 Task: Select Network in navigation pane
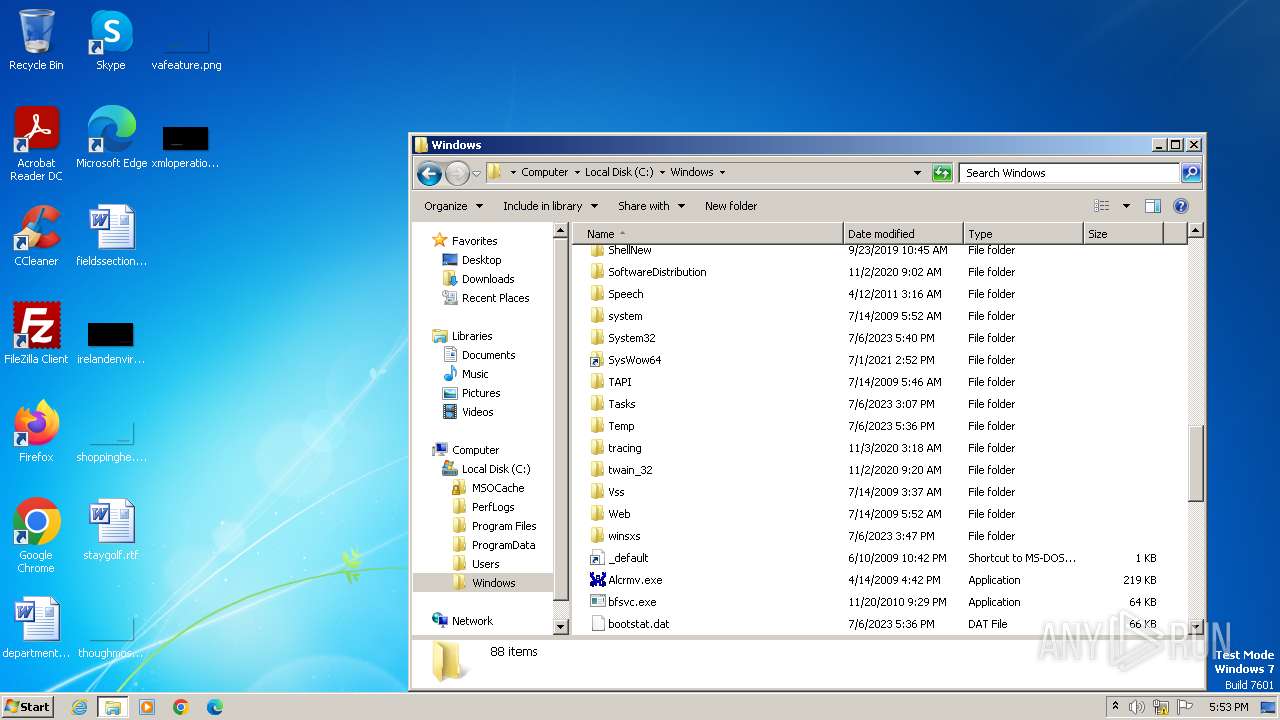[x=462, y=621]
